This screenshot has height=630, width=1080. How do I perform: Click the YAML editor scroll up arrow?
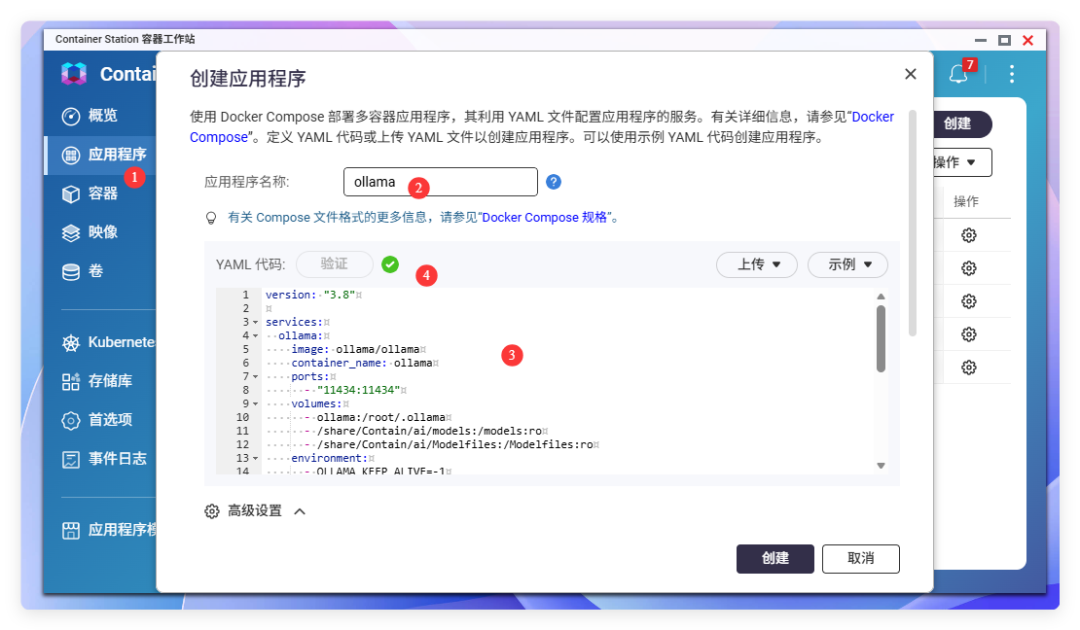(x=881, y=297)
